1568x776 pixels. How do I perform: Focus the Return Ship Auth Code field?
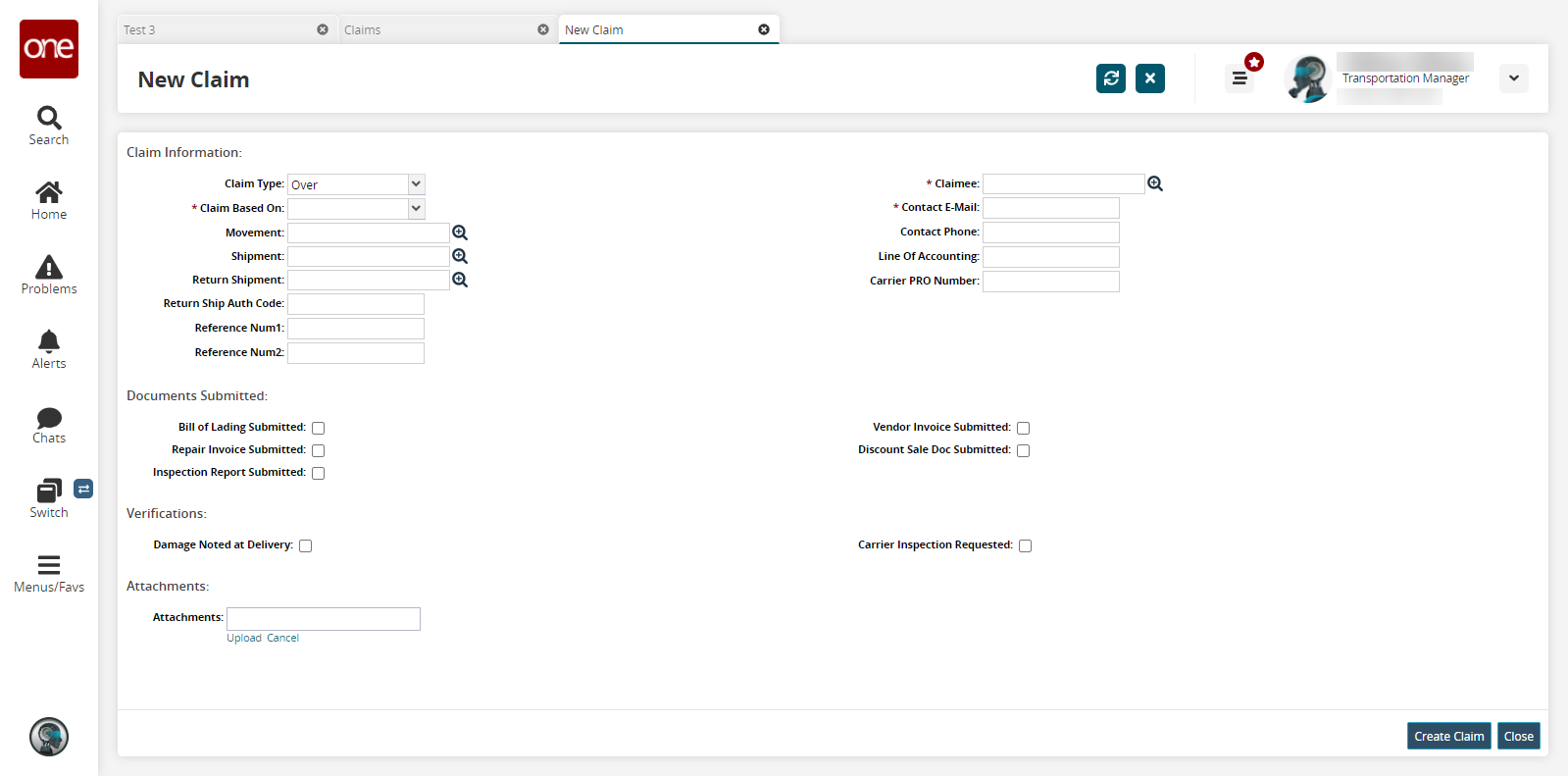[x=356, y=304]
